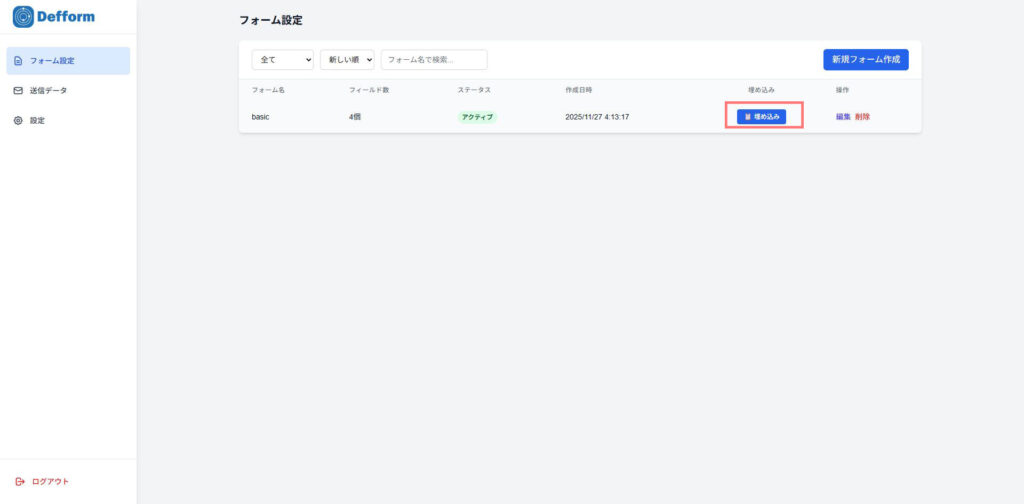Focus the フォーム名で検索 search field
The width and height of the screenshot is (1024, 504).
434,60
